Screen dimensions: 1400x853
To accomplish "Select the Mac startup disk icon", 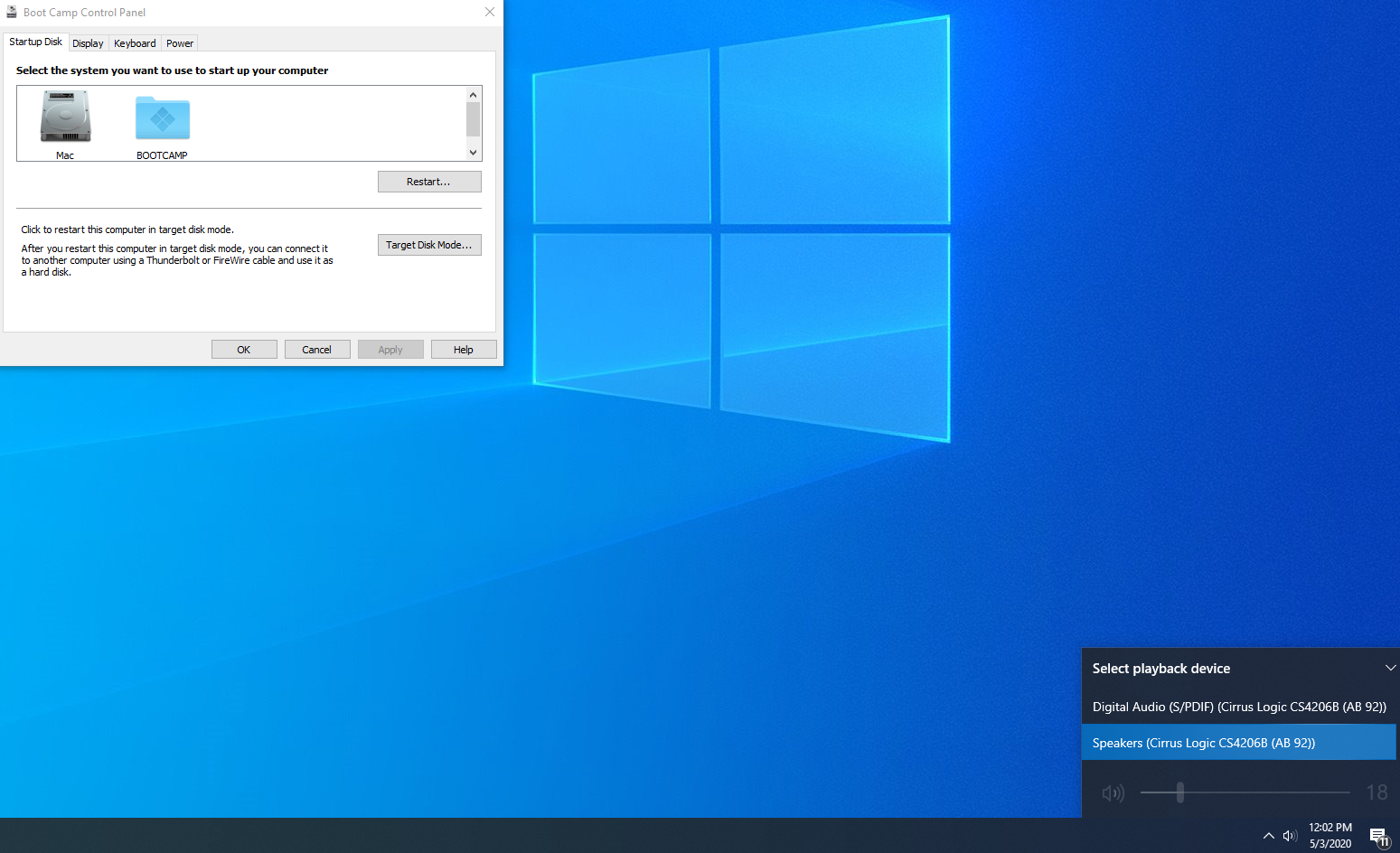I will click(x=65, y=117).
